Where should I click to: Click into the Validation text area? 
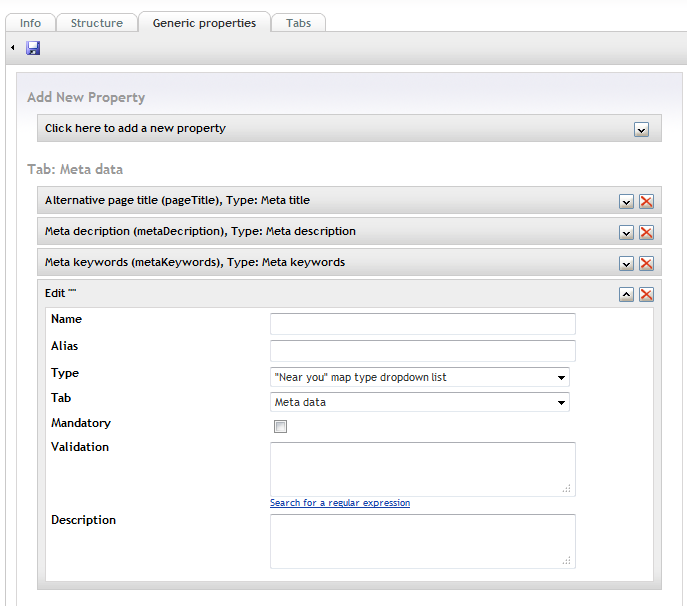(423, 469)
